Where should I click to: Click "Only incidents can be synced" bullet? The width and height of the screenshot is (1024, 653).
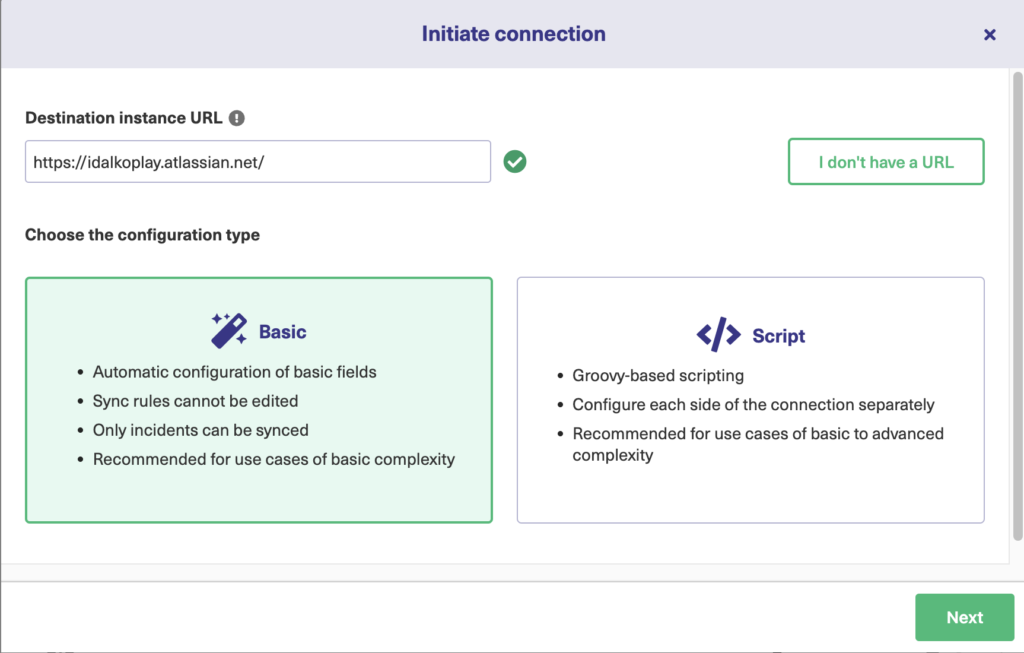pos(200,430)
